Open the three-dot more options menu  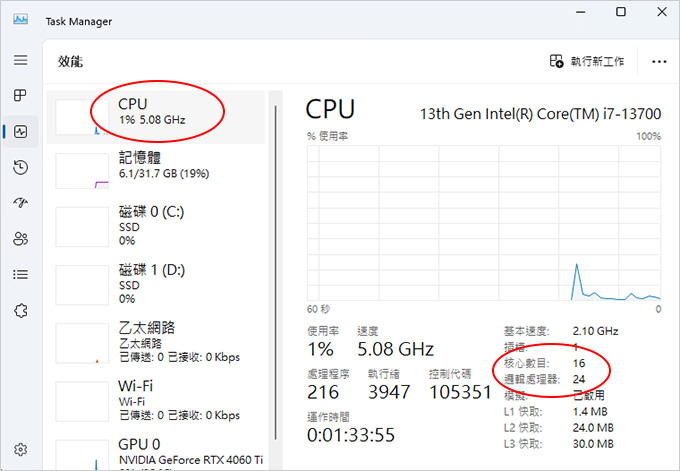point(659,62)
